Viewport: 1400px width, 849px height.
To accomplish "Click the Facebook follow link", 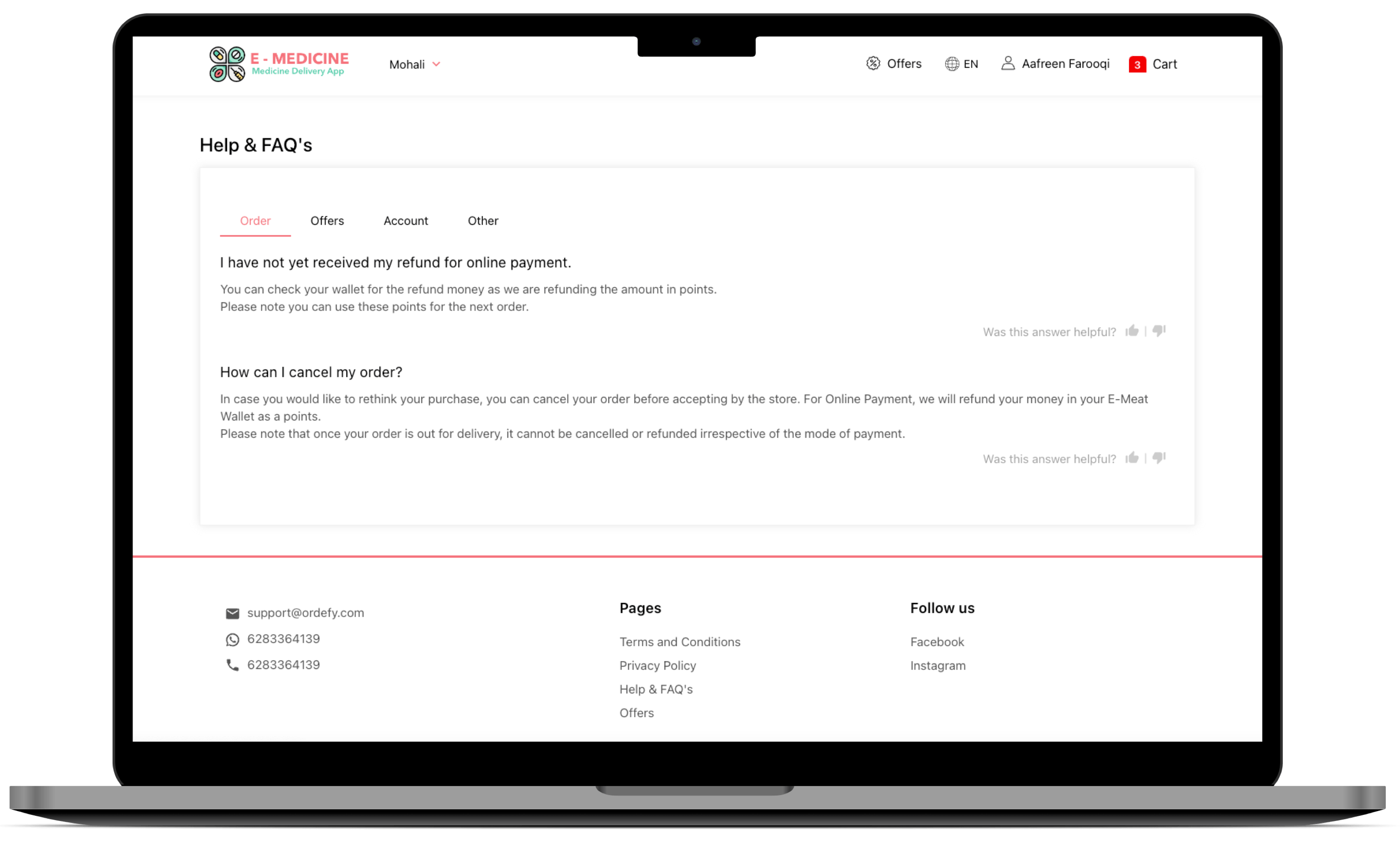I will (937, 641).
